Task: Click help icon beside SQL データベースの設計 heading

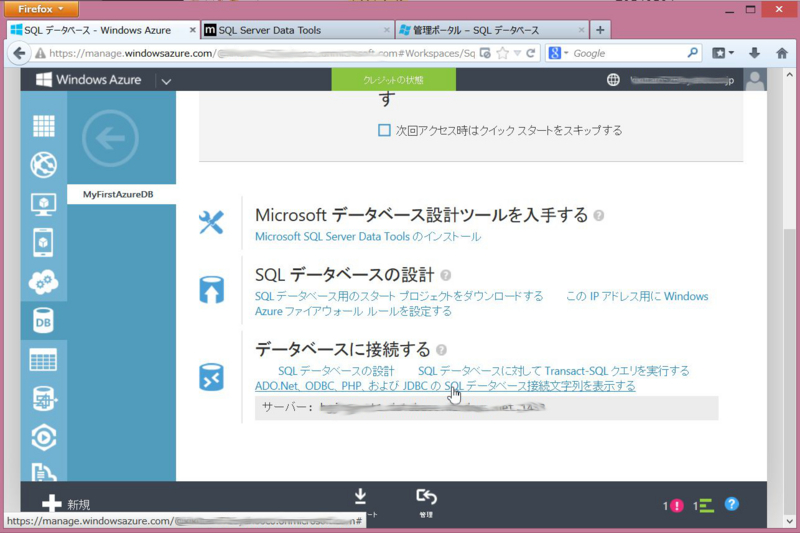Action: click(445, 275)
